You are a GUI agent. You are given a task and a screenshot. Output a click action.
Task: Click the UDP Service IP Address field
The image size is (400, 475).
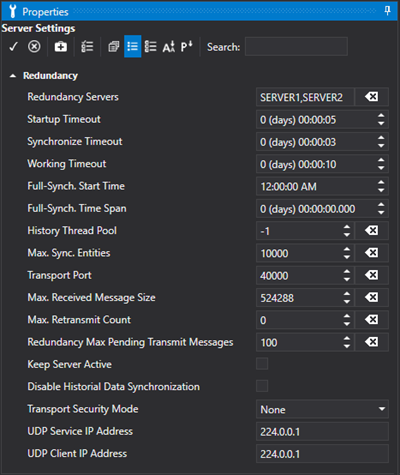click(322, 431)
